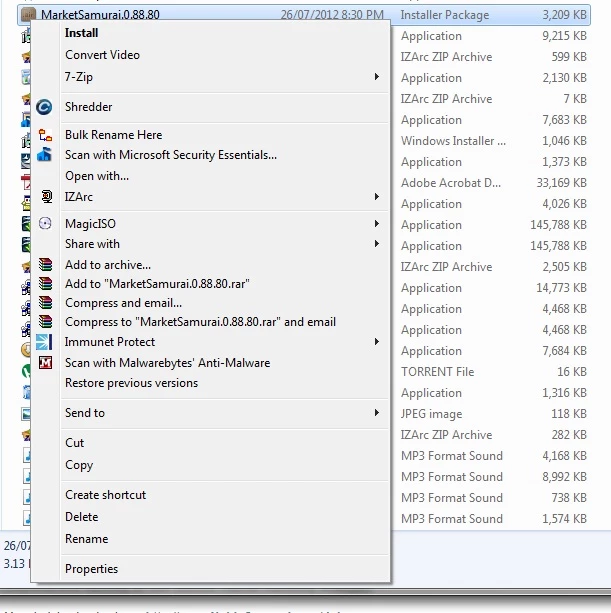Click the MP3 Format Sound 1,574 KB row
Viewport: 611px width, 613px height.
coord(494,519)
